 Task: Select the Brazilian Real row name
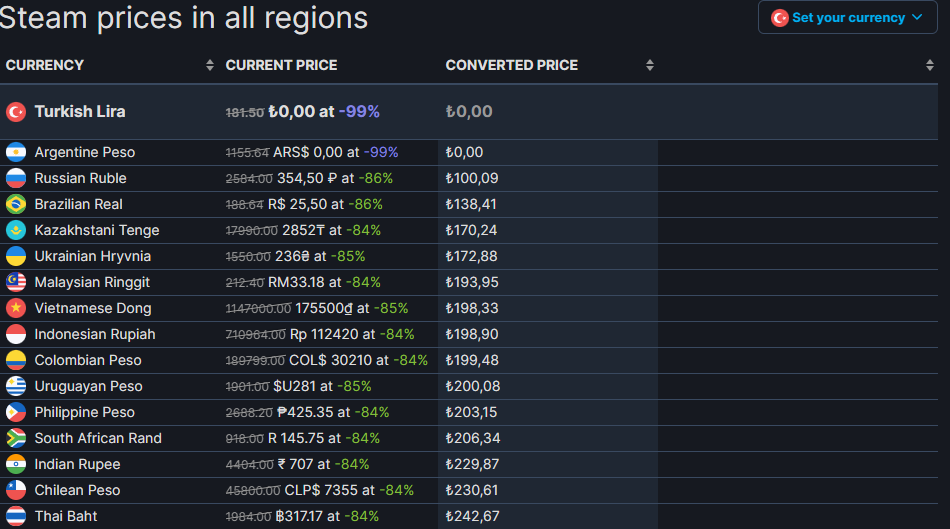point(79,204)
